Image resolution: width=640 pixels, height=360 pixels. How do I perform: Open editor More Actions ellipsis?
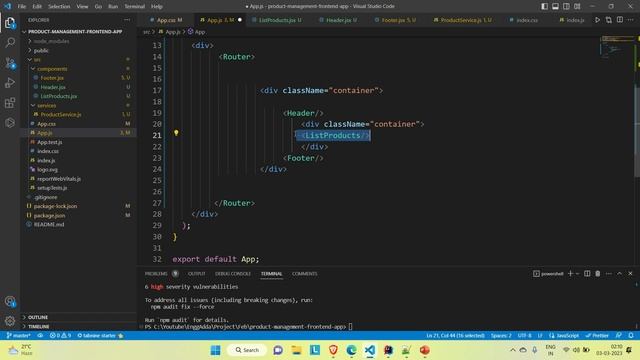coord(631,20)
